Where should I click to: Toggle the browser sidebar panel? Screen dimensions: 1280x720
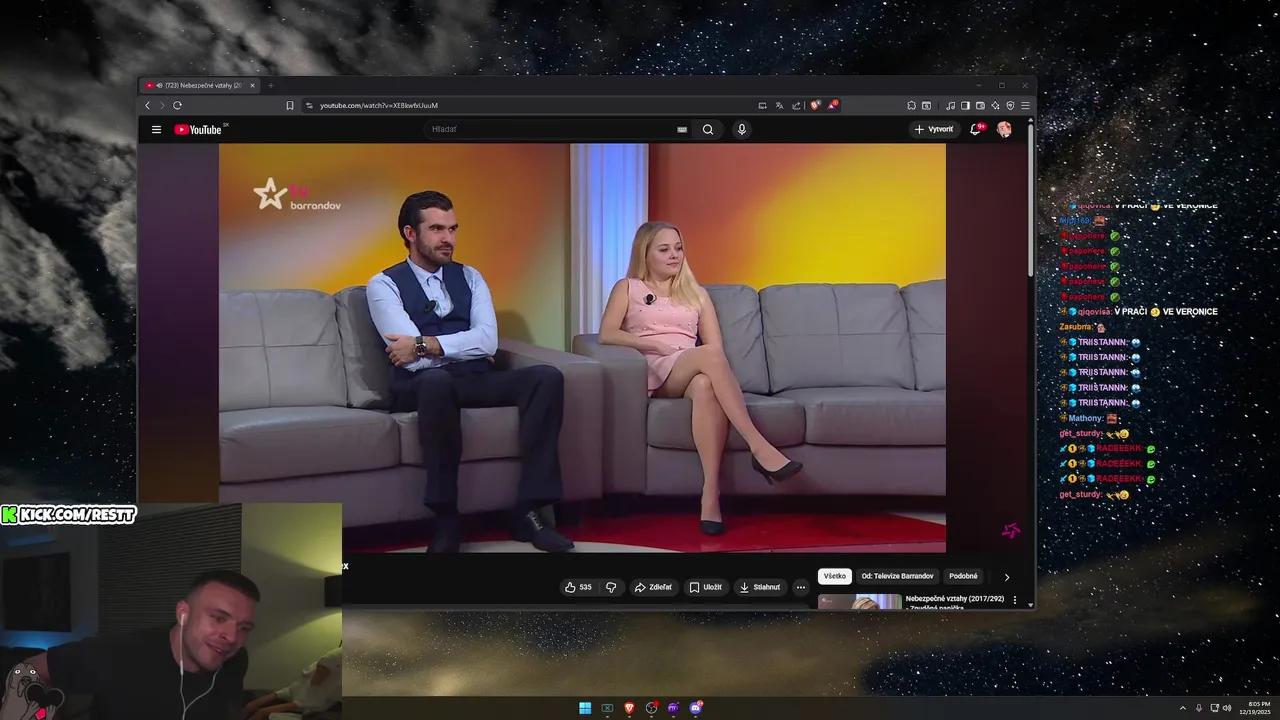click(965, 105)
